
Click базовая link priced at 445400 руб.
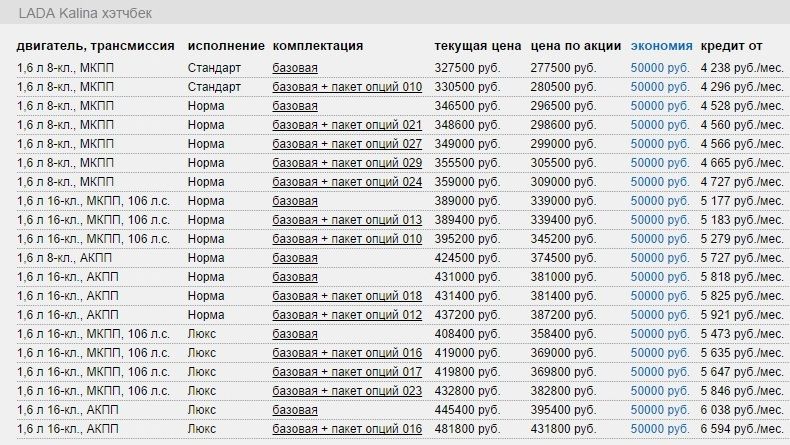pyautogui.click(x=295, y=410)
